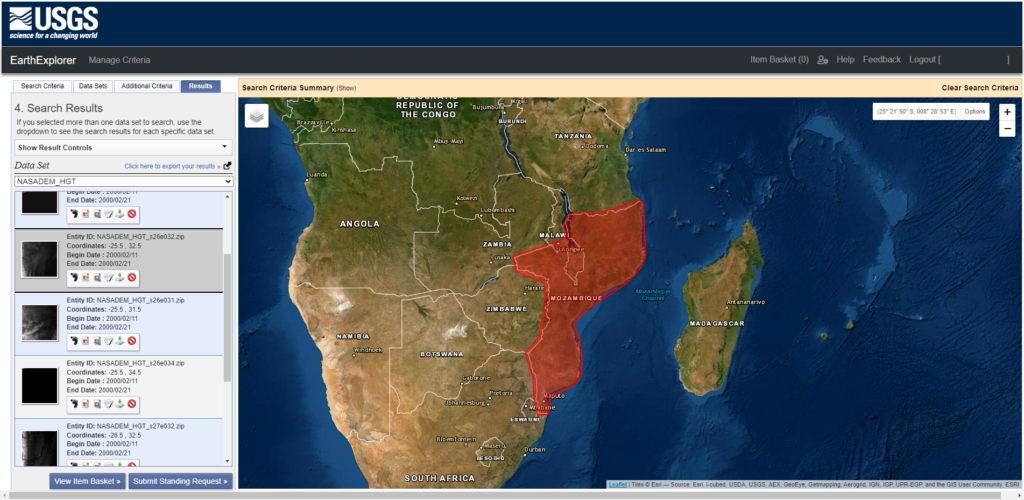Click here to export your results link
Screen dimensions: 1024x500
click(172, 166)
